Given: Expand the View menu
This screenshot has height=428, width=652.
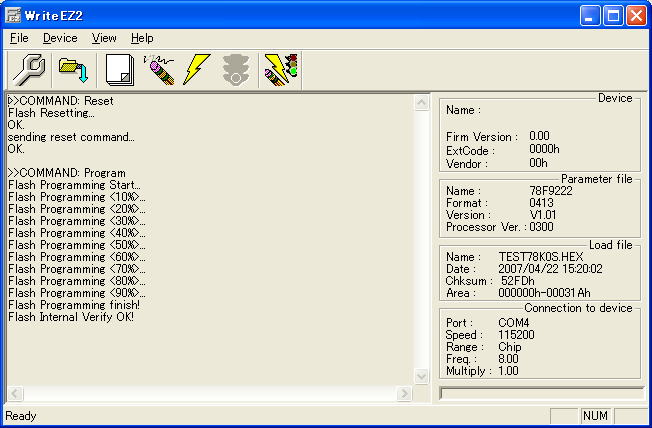Looking at the screenshot, I should [x=104, y=38].
